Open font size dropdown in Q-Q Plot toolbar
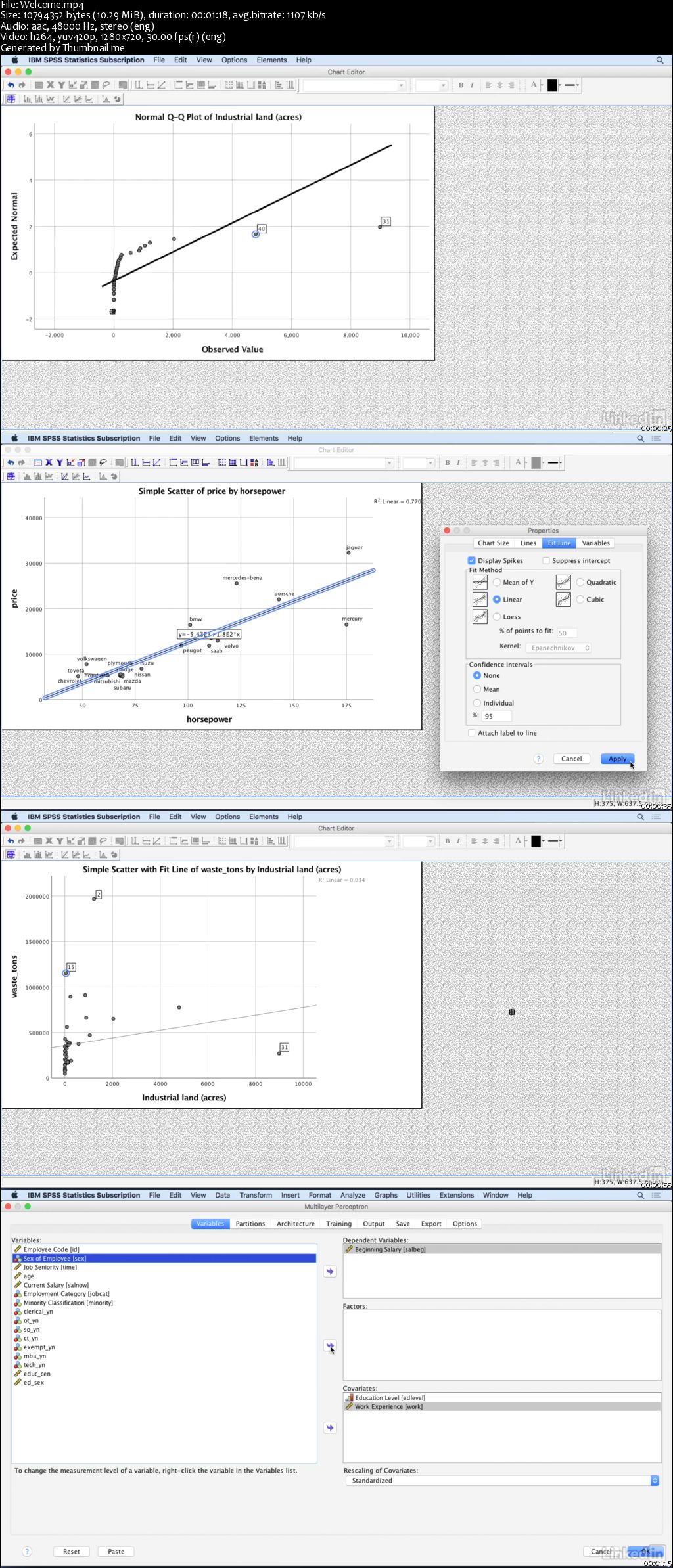673x1568 pixels. tap(431, 85)
